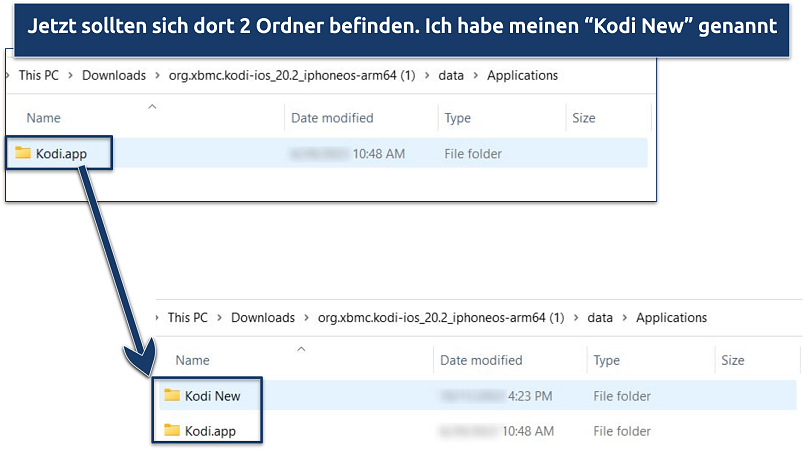Expand chevron after 'This PC' in lower window

click(x=219, y=318)
